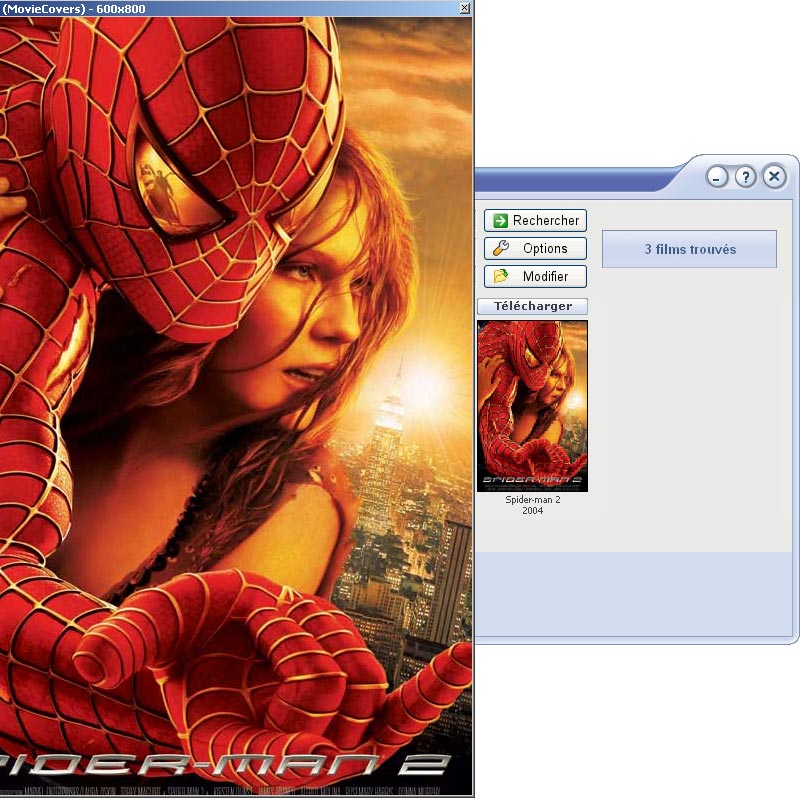Click the Télécharger download header button
This screenshot has width=800, height=799.
[533, 306]
